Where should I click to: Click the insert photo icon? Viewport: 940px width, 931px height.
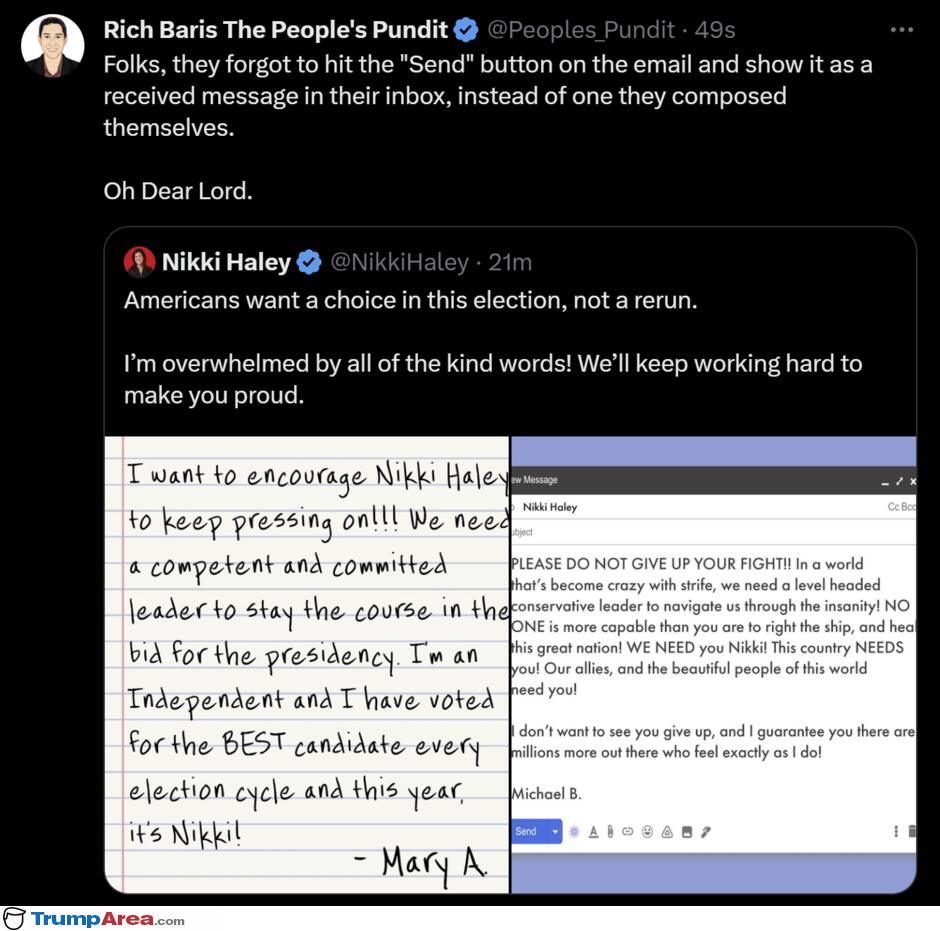click(x=687, y=831)
